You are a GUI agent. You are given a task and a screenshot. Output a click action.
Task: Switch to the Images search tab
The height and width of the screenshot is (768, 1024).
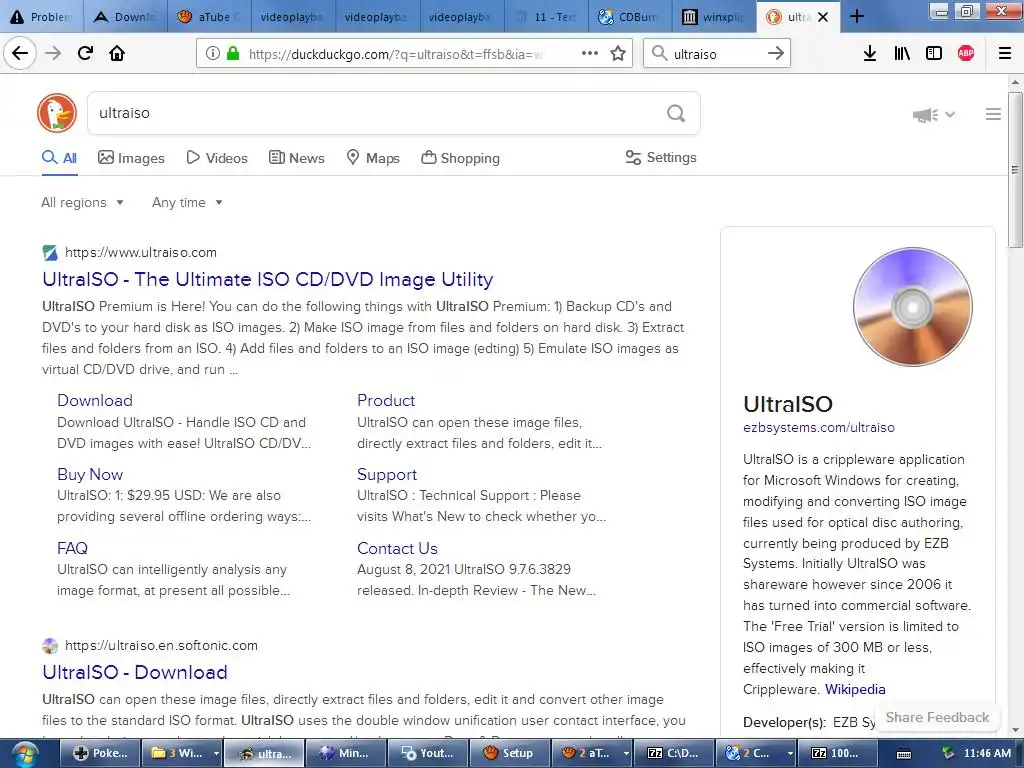131,158
